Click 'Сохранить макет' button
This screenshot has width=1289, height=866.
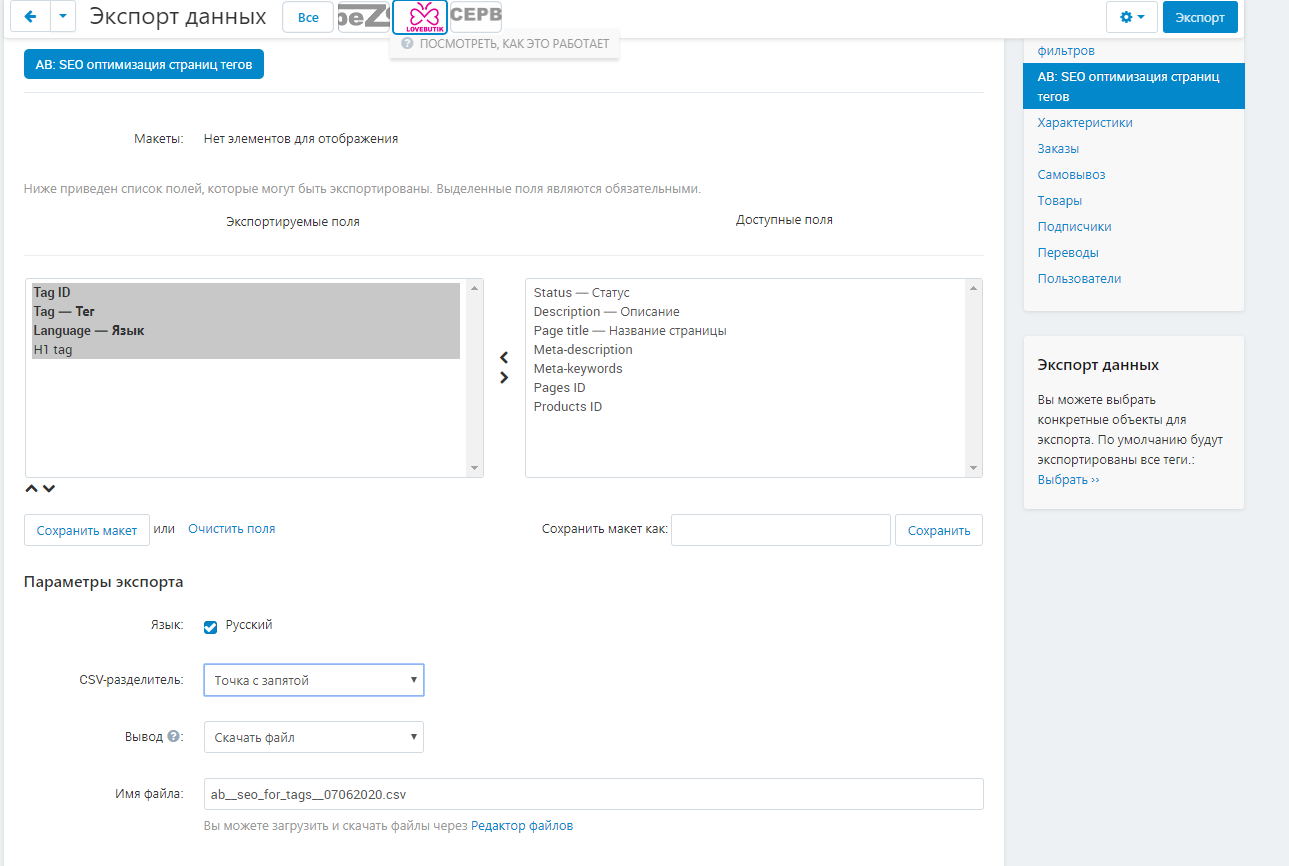87,530
